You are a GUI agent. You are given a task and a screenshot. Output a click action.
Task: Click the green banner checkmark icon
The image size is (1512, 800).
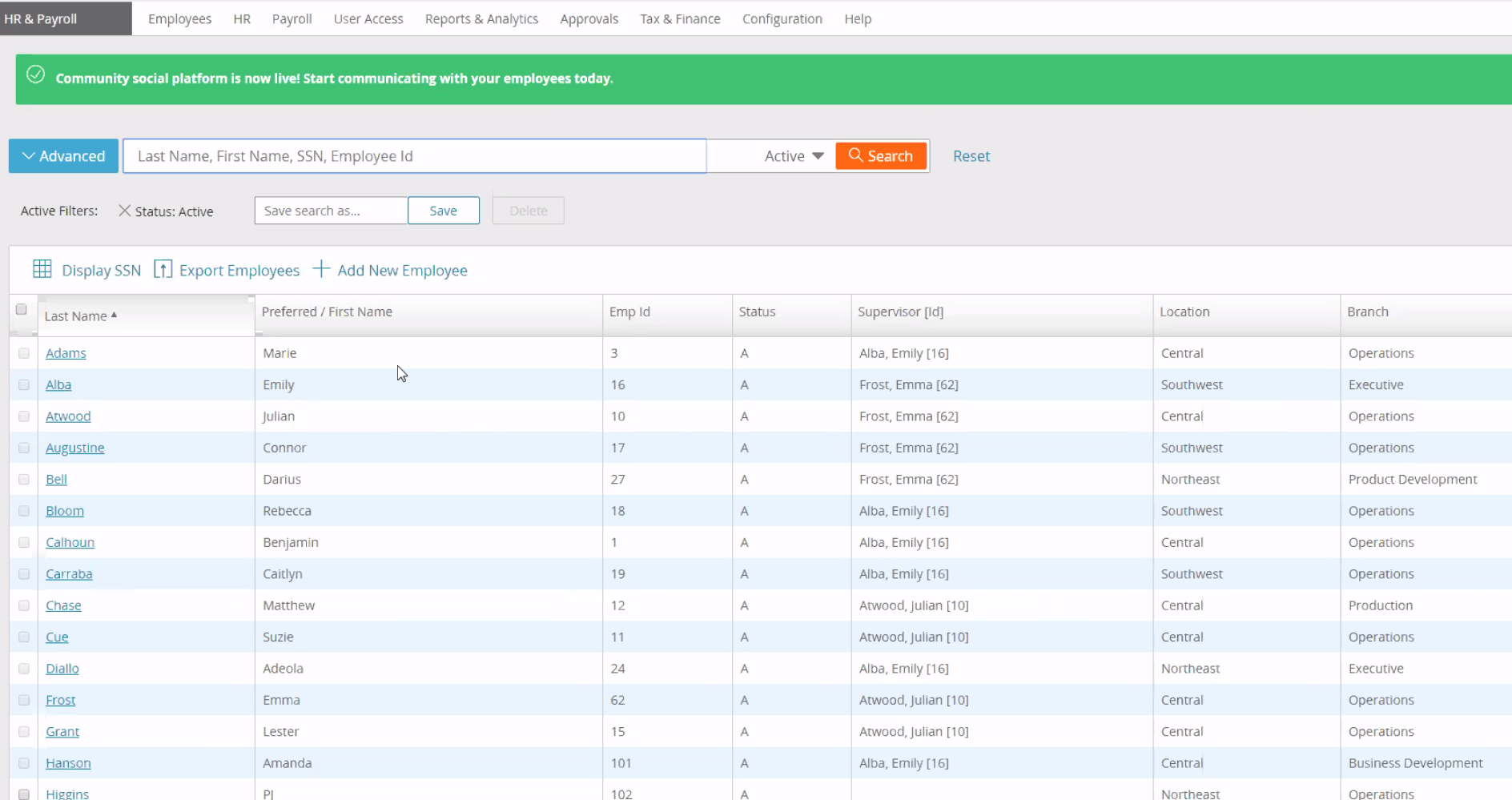[x=36, y=75]
